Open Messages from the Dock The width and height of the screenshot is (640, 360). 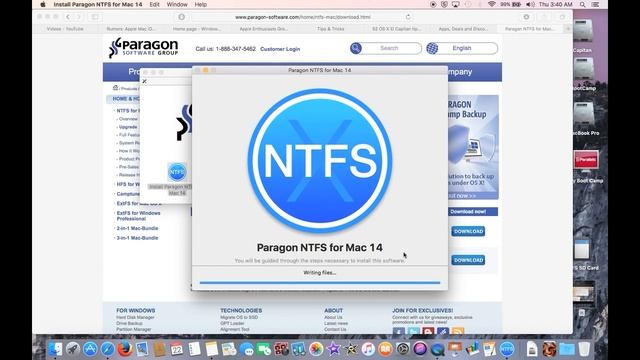tap(247, 349)
